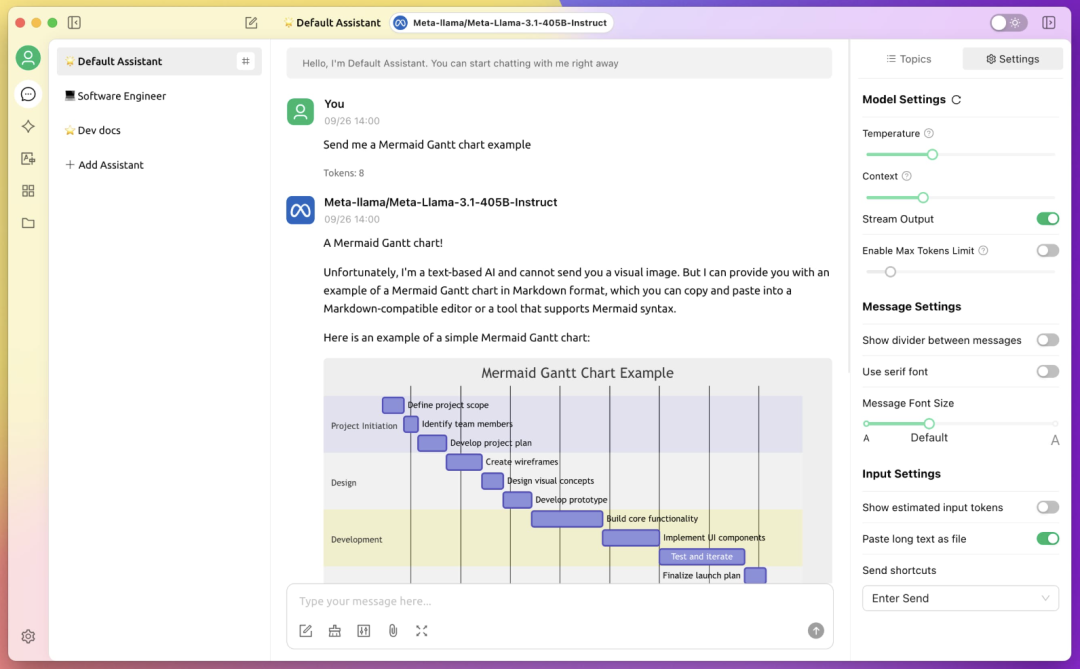This screenshot has height=669, width=1080.
Task: Adjust the Temperature slider handle
Action: click(x=932, y=154)
